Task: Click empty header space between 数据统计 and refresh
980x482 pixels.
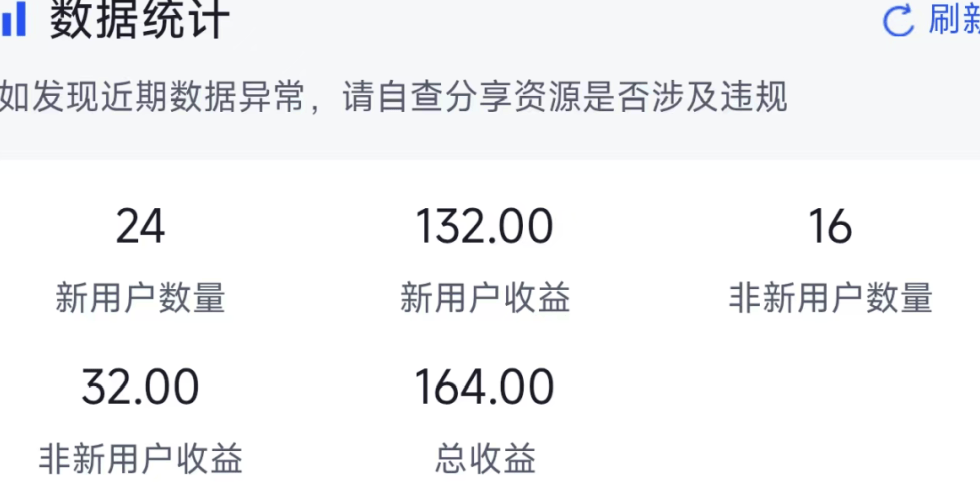Action: coord(550,21)
